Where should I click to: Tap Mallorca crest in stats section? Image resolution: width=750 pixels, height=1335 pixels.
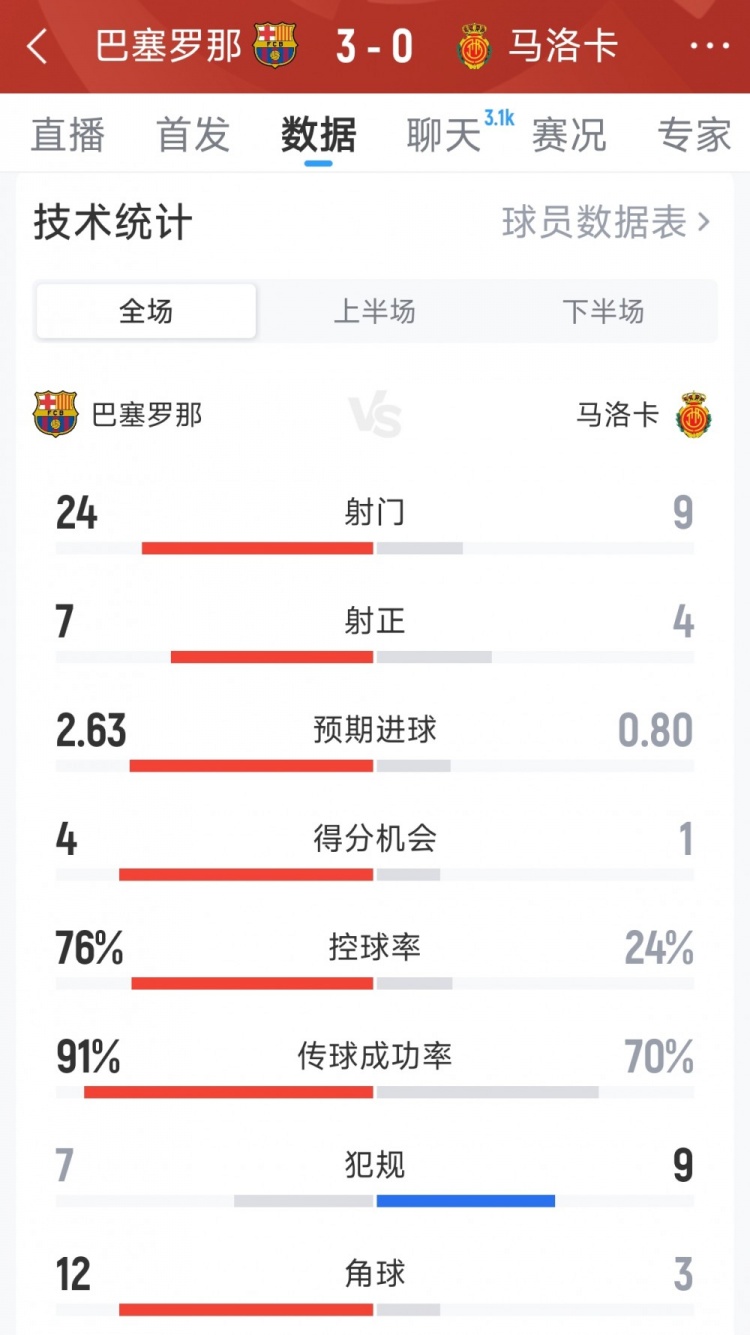(x=693, y=414)
